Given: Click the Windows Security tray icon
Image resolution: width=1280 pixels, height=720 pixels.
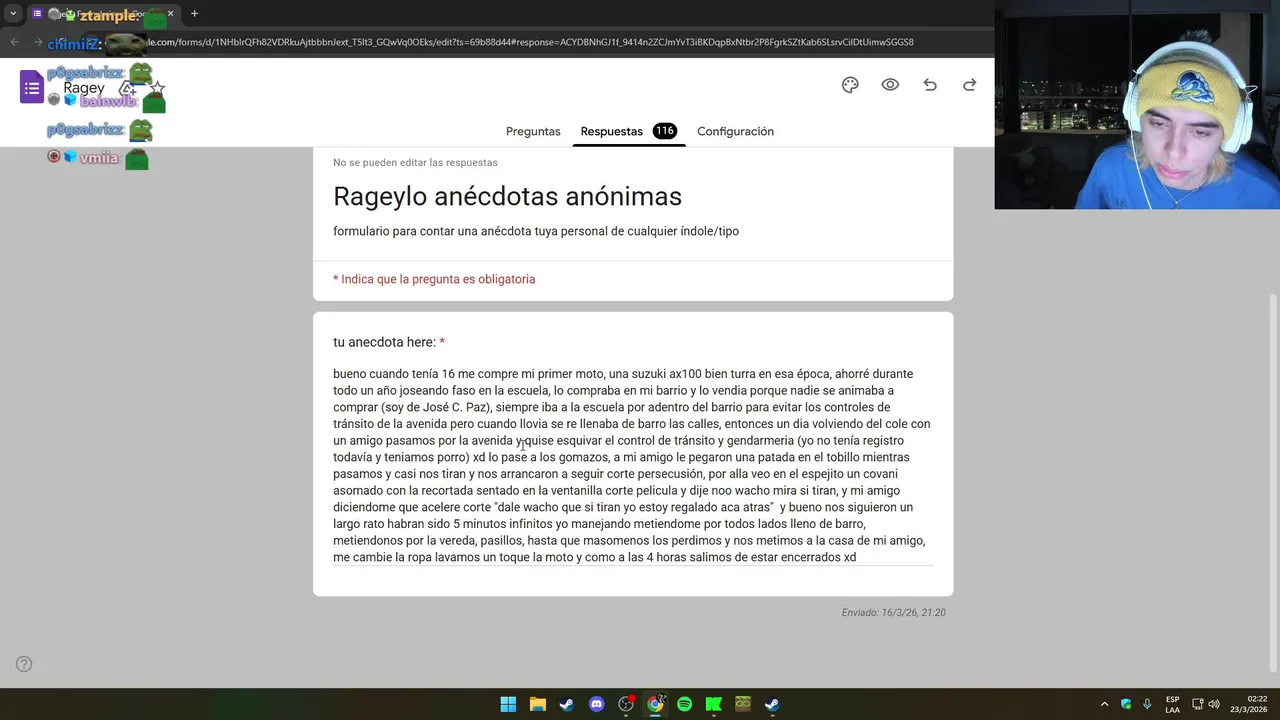Looking at the screenshot, I should tap(1126, 704).
